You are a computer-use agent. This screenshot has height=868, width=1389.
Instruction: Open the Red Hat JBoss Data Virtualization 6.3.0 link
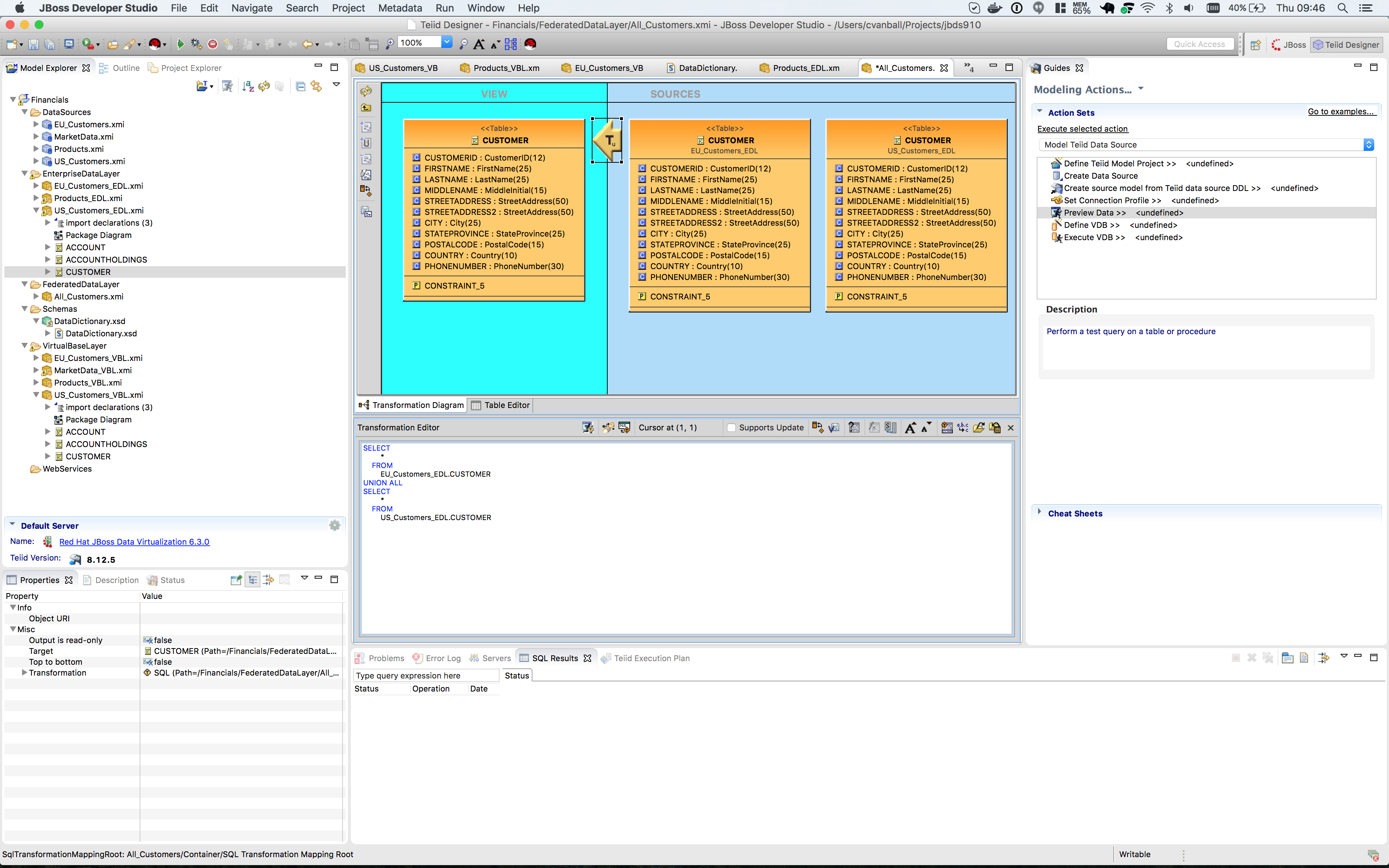(x=134, y=541)
